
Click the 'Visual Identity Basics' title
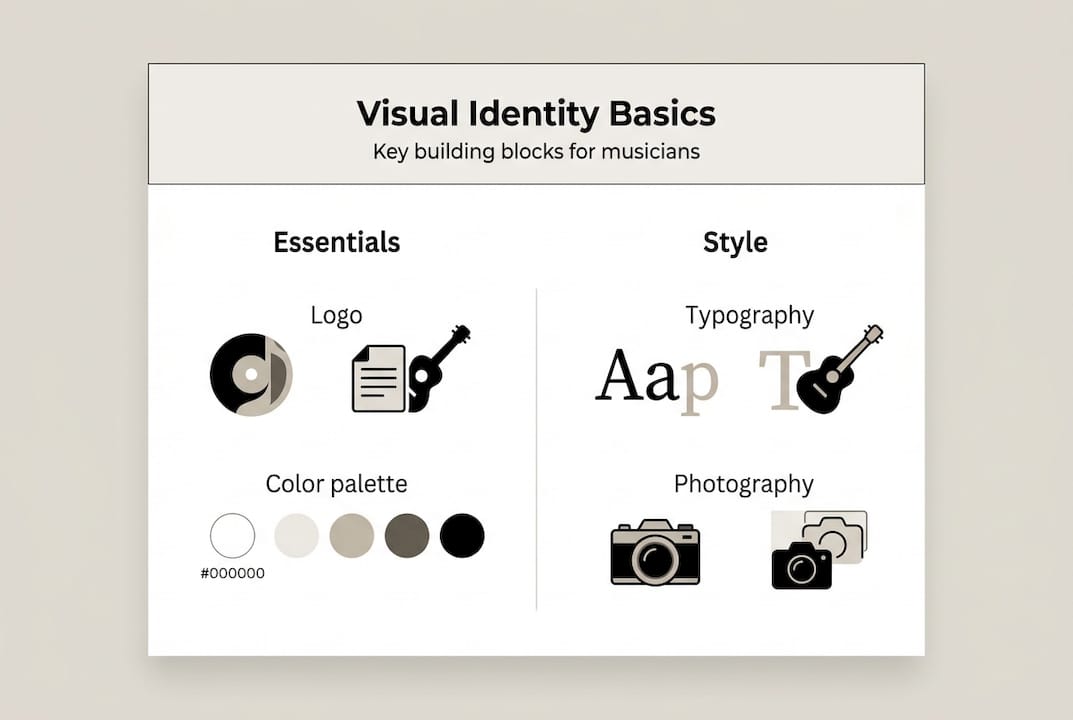536,113
